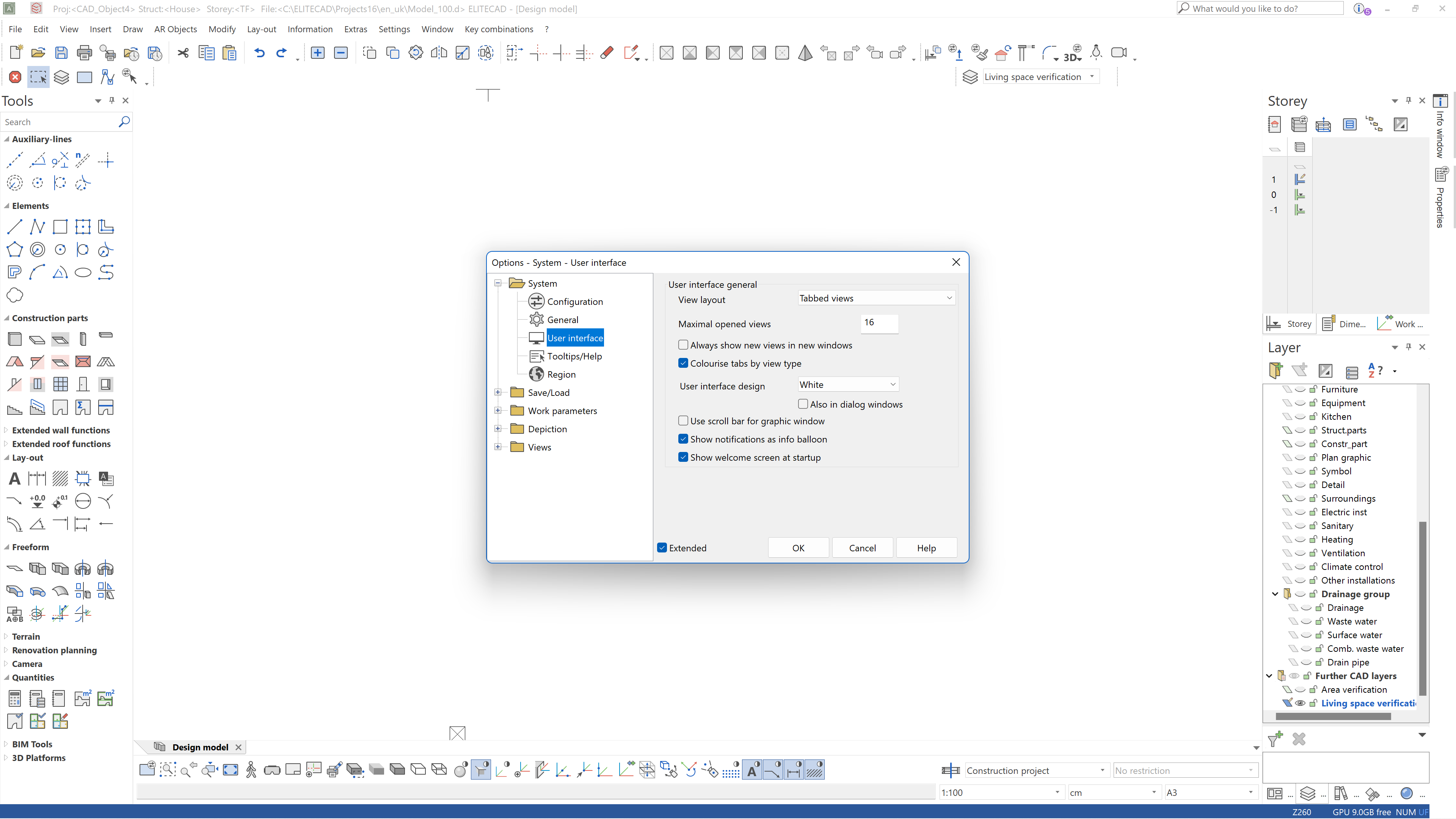Open the View layout Tabbed views dropdown
This screenshot has height=819, width=1456.
click(875, 298)
